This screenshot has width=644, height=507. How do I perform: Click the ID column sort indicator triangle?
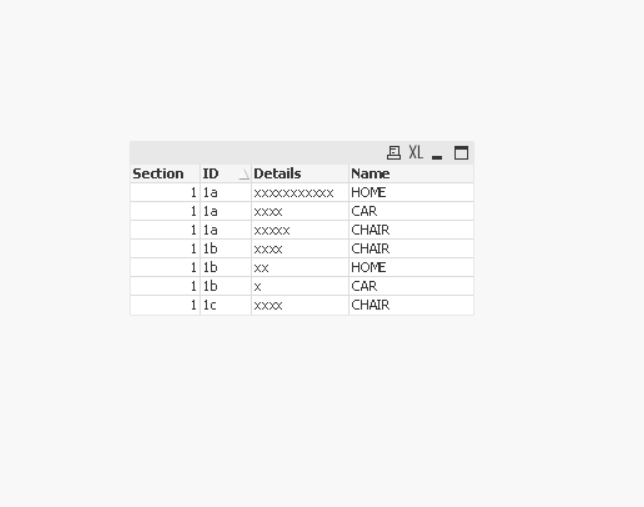pyautogui.click(x=243, y=175)
